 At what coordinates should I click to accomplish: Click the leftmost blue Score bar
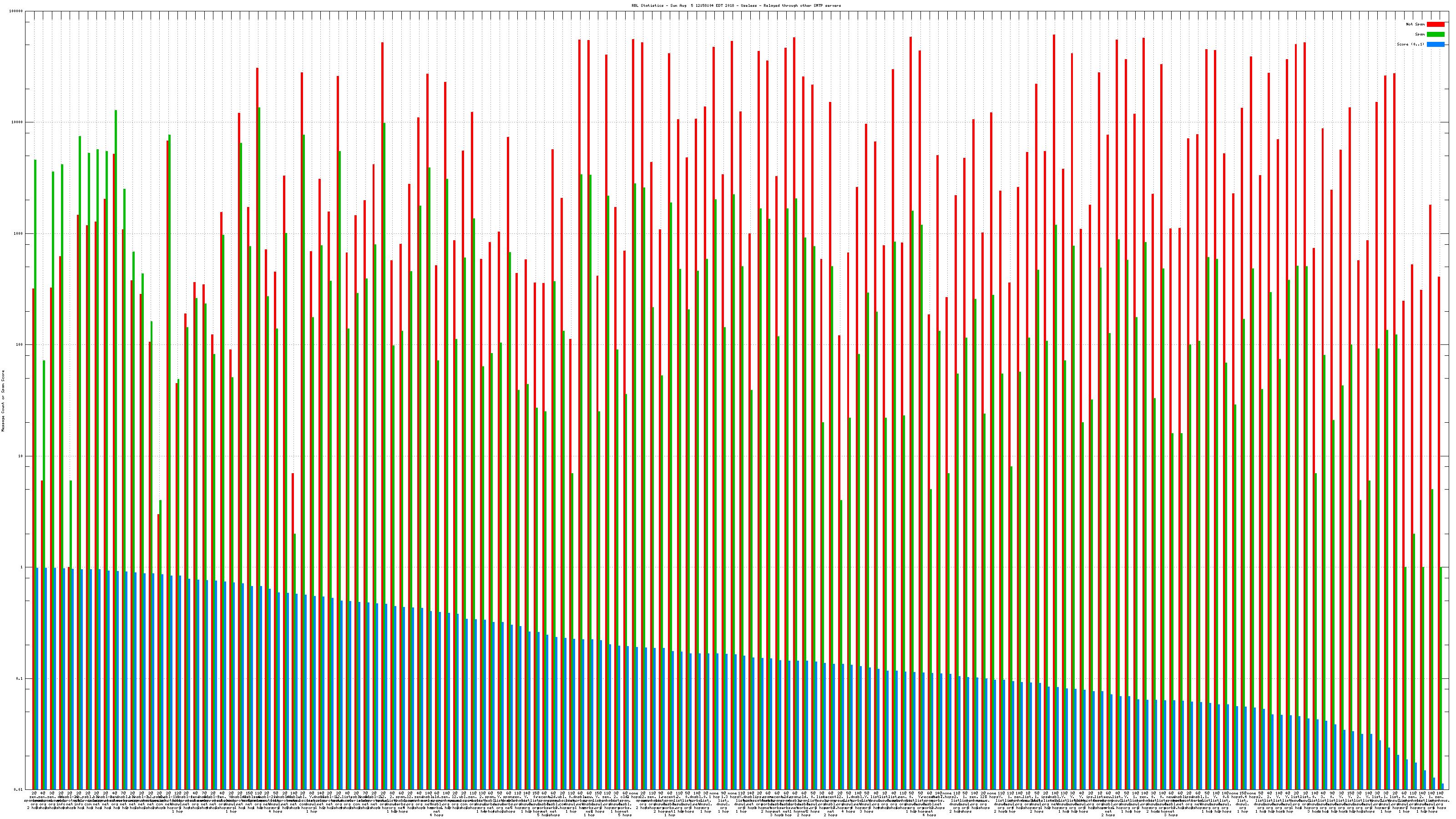37,678
